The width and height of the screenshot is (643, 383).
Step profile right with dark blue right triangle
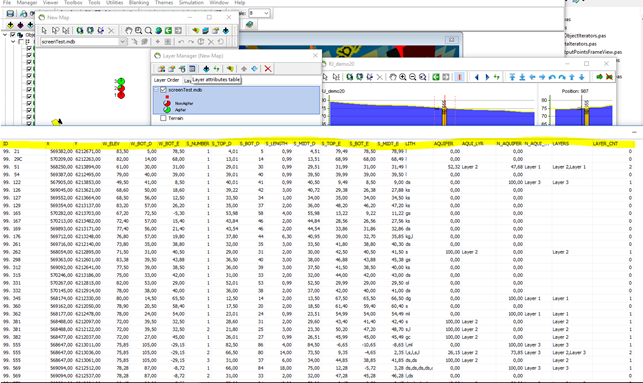[487, 77]
